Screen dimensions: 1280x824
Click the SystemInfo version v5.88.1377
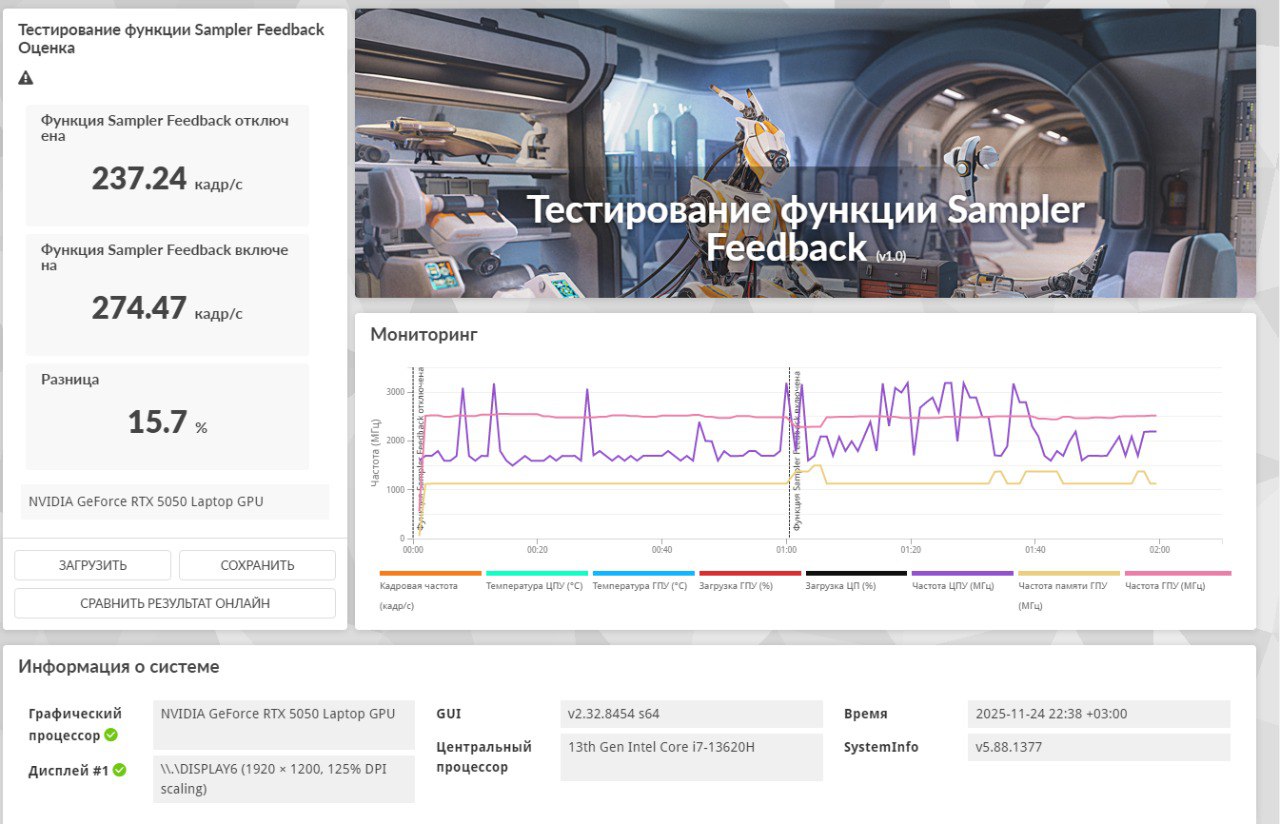1099,747
